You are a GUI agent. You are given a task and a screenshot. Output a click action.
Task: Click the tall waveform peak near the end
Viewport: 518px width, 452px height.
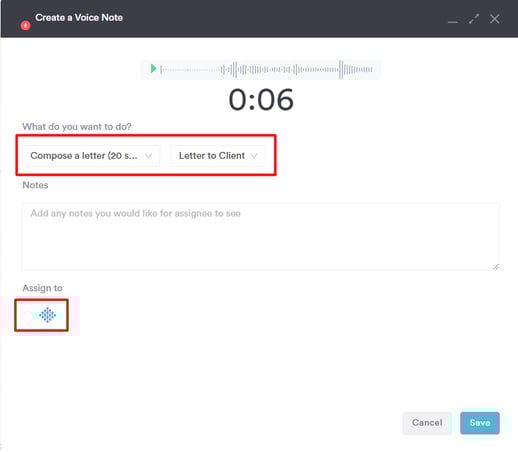[x=341, y=69]
